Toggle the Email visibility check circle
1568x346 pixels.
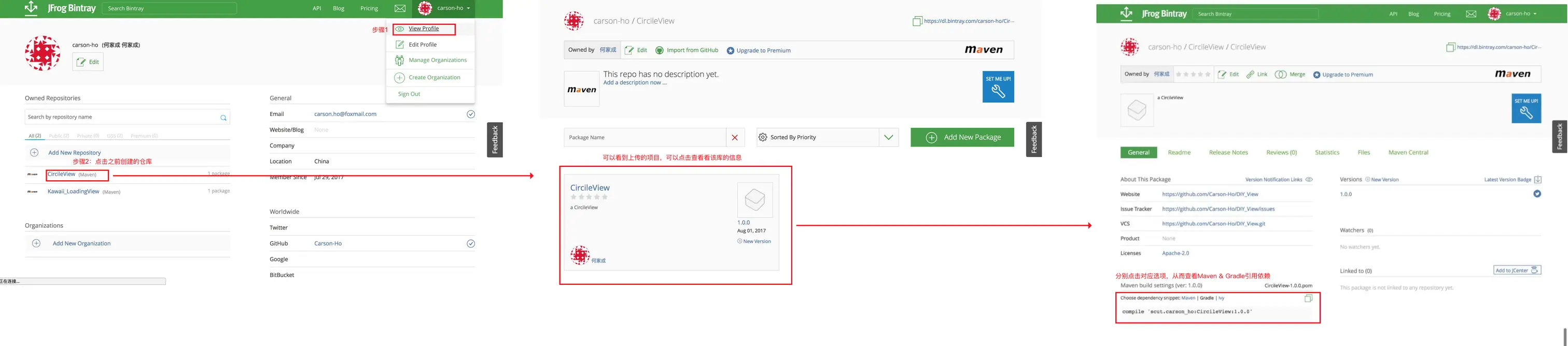coord(470,114)
